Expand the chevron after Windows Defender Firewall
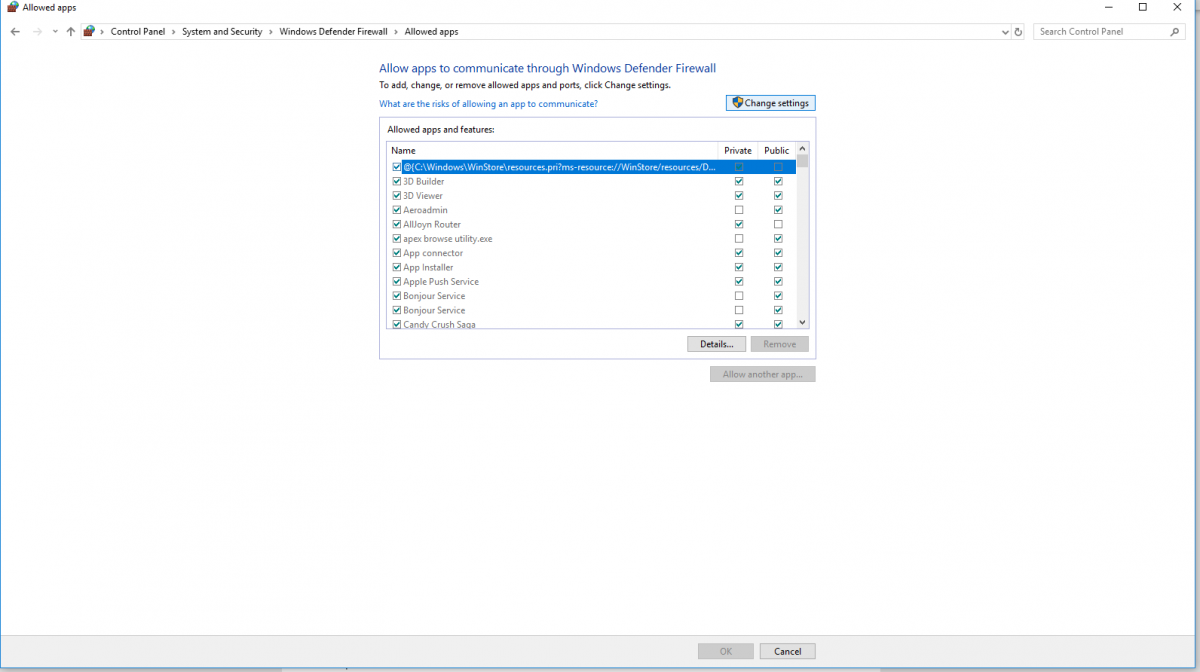This screenshot has width=1200, height=672. pyautogui.click(x=397, y=32)
